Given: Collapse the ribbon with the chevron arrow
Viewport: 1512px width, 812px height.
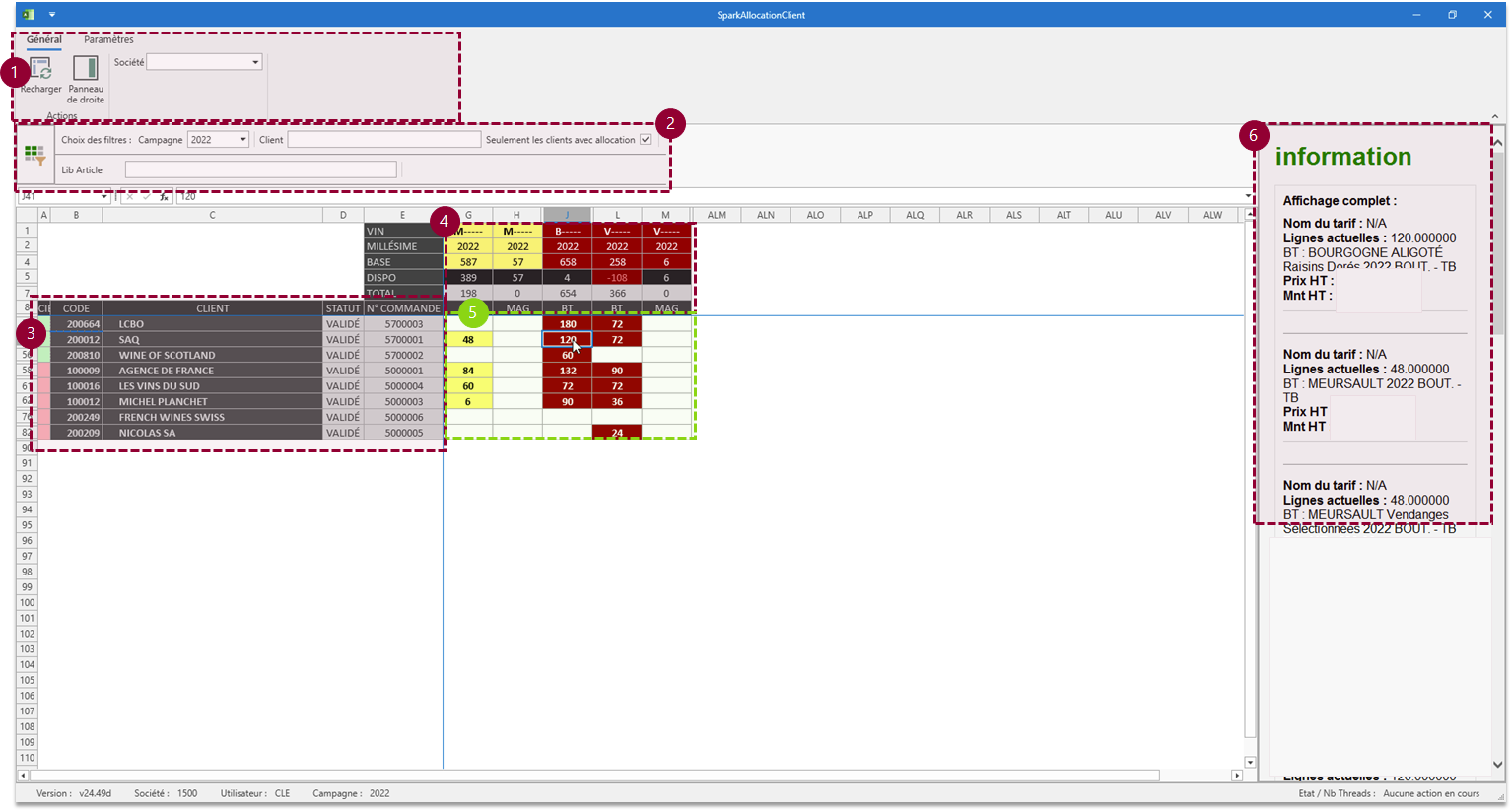Looking at the screenshot, I should coord(1494,116).
